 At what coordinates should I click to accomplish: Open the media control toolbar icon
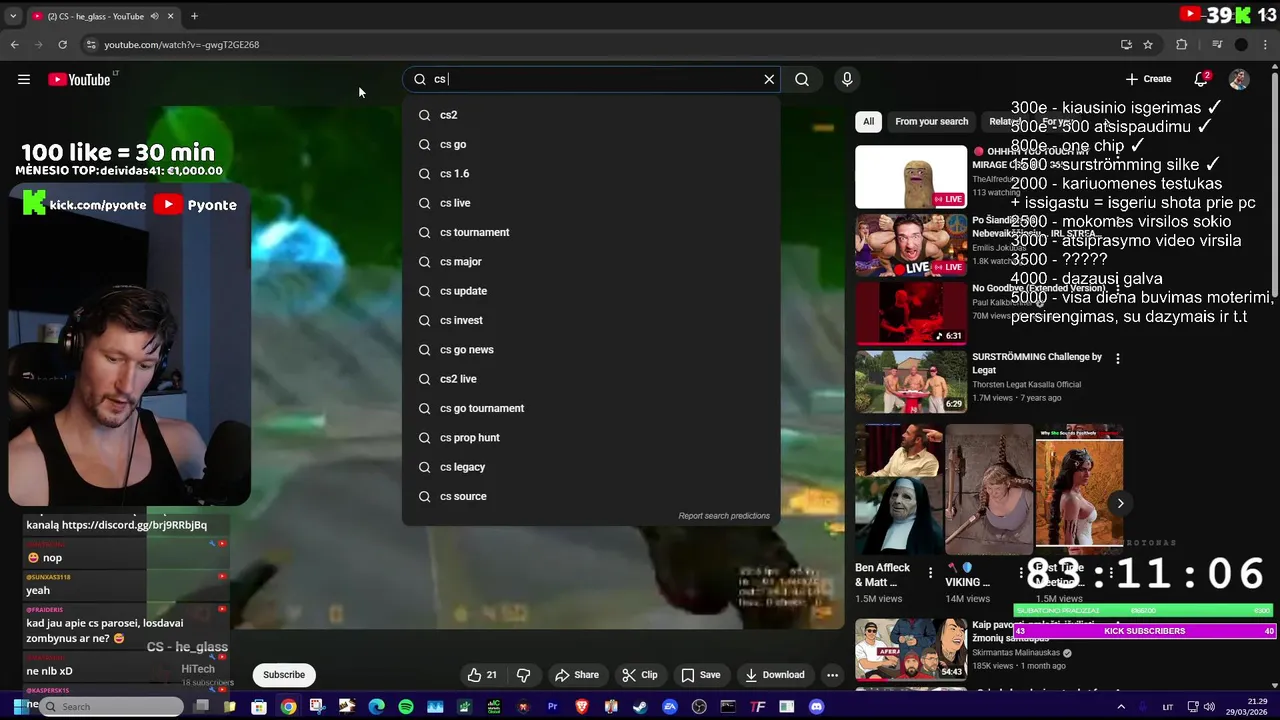1217,44
